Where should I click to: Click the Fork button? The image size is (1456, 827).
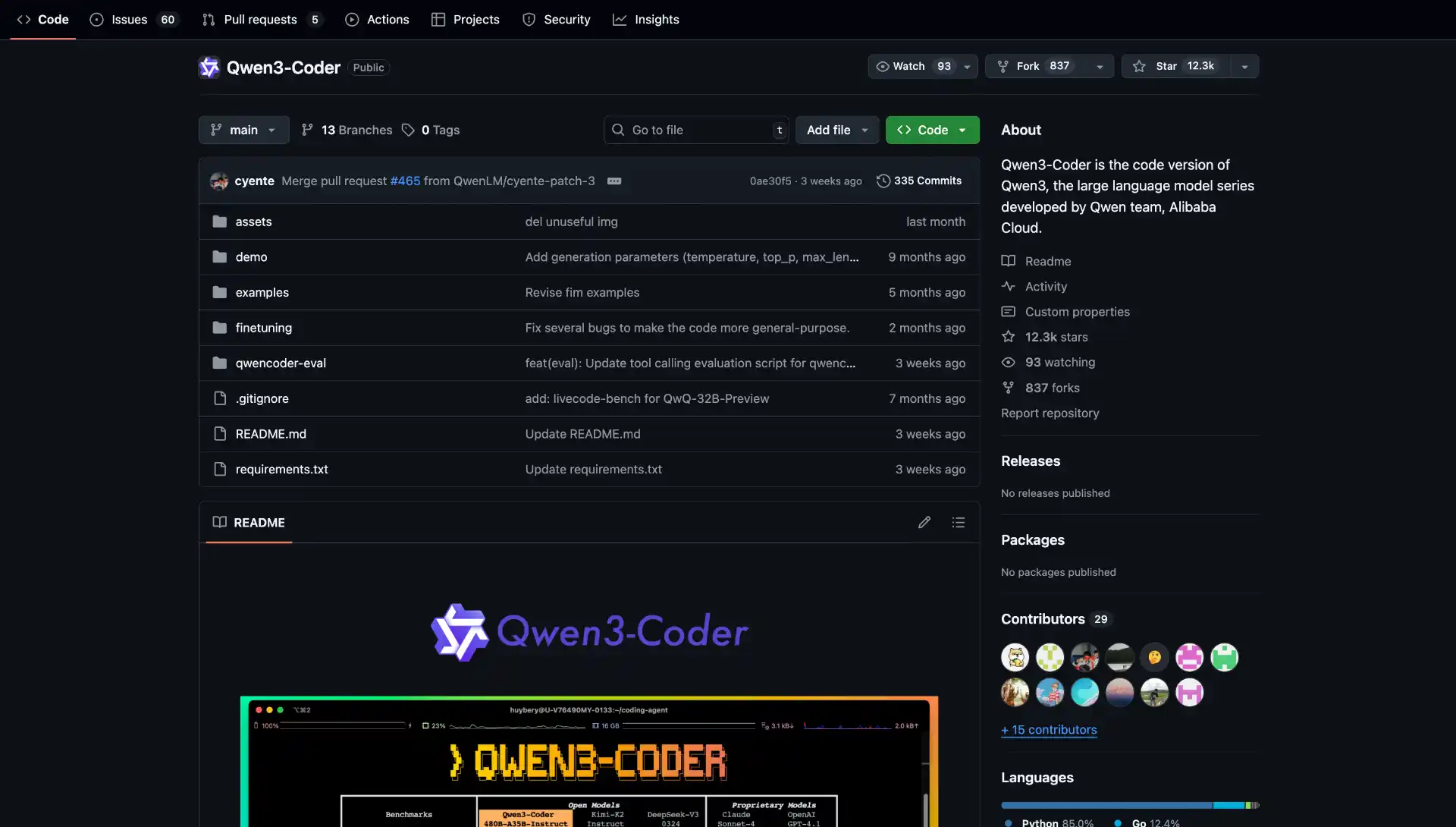(1034, 66)
